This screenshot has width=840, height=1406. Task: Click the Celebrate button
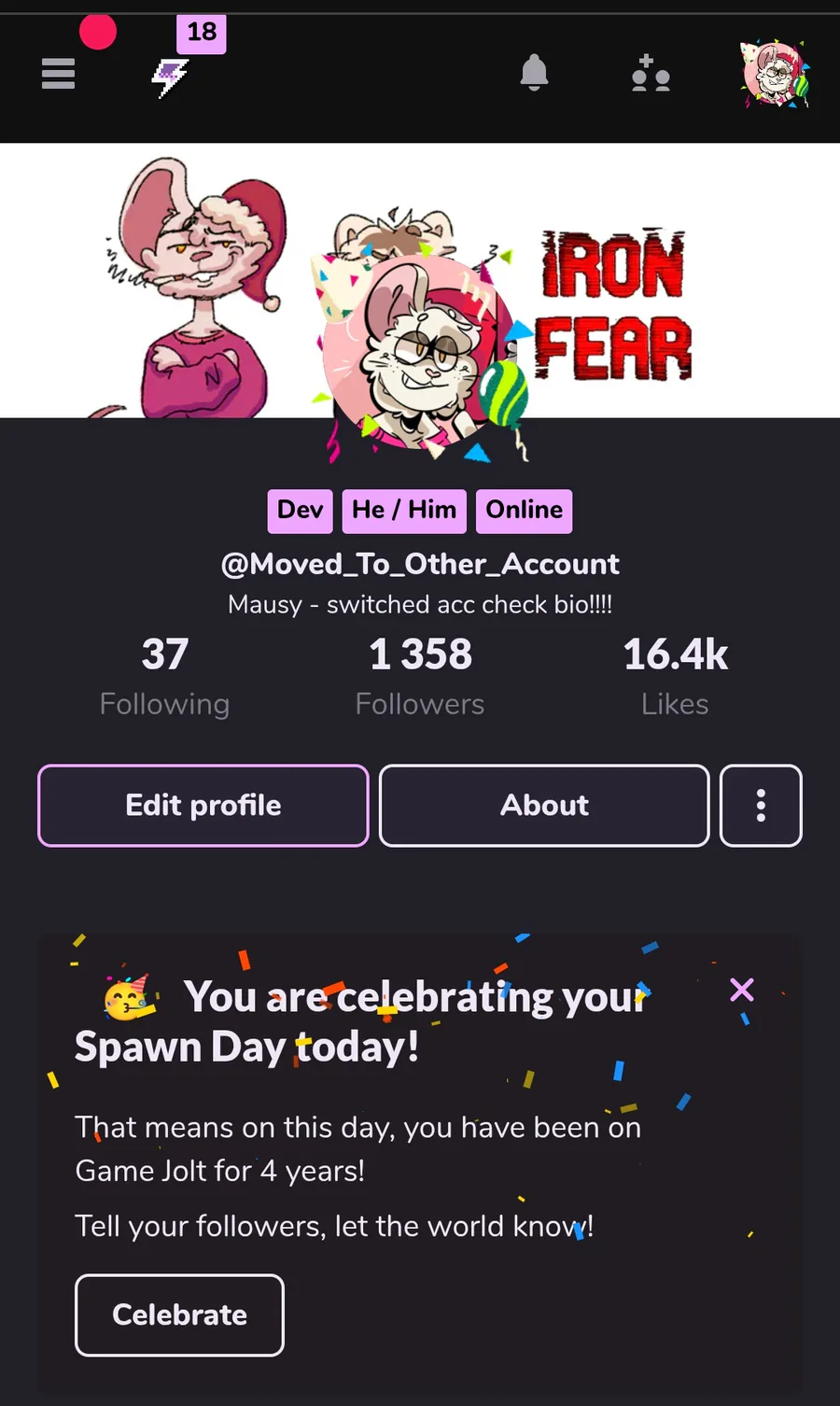(179, 1315)
